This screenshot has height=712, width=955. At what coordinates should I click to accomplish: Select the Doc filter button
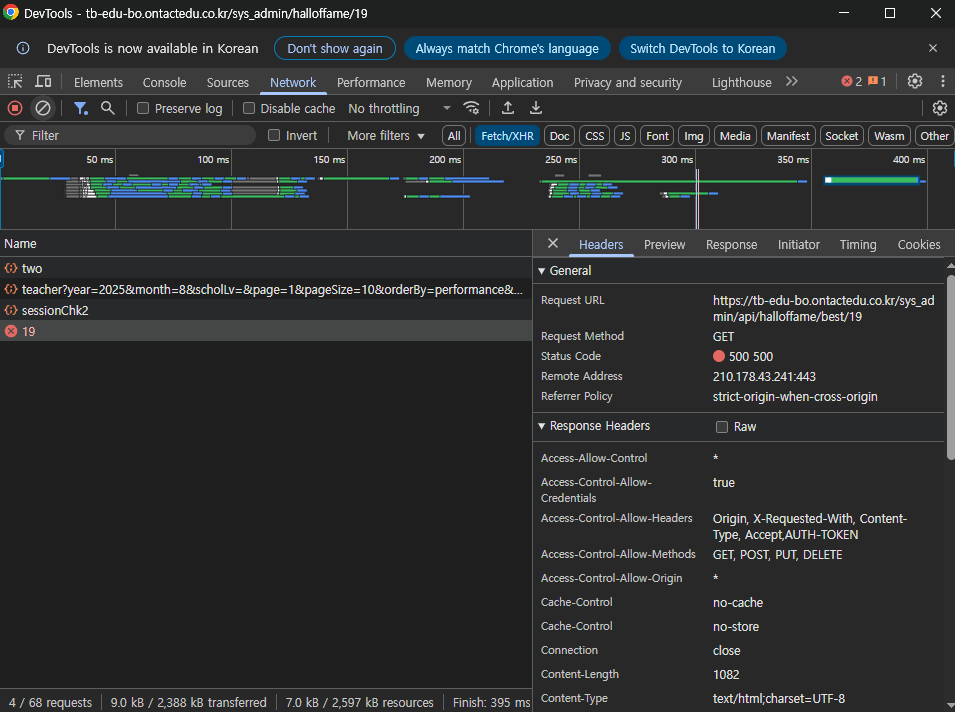559,136
